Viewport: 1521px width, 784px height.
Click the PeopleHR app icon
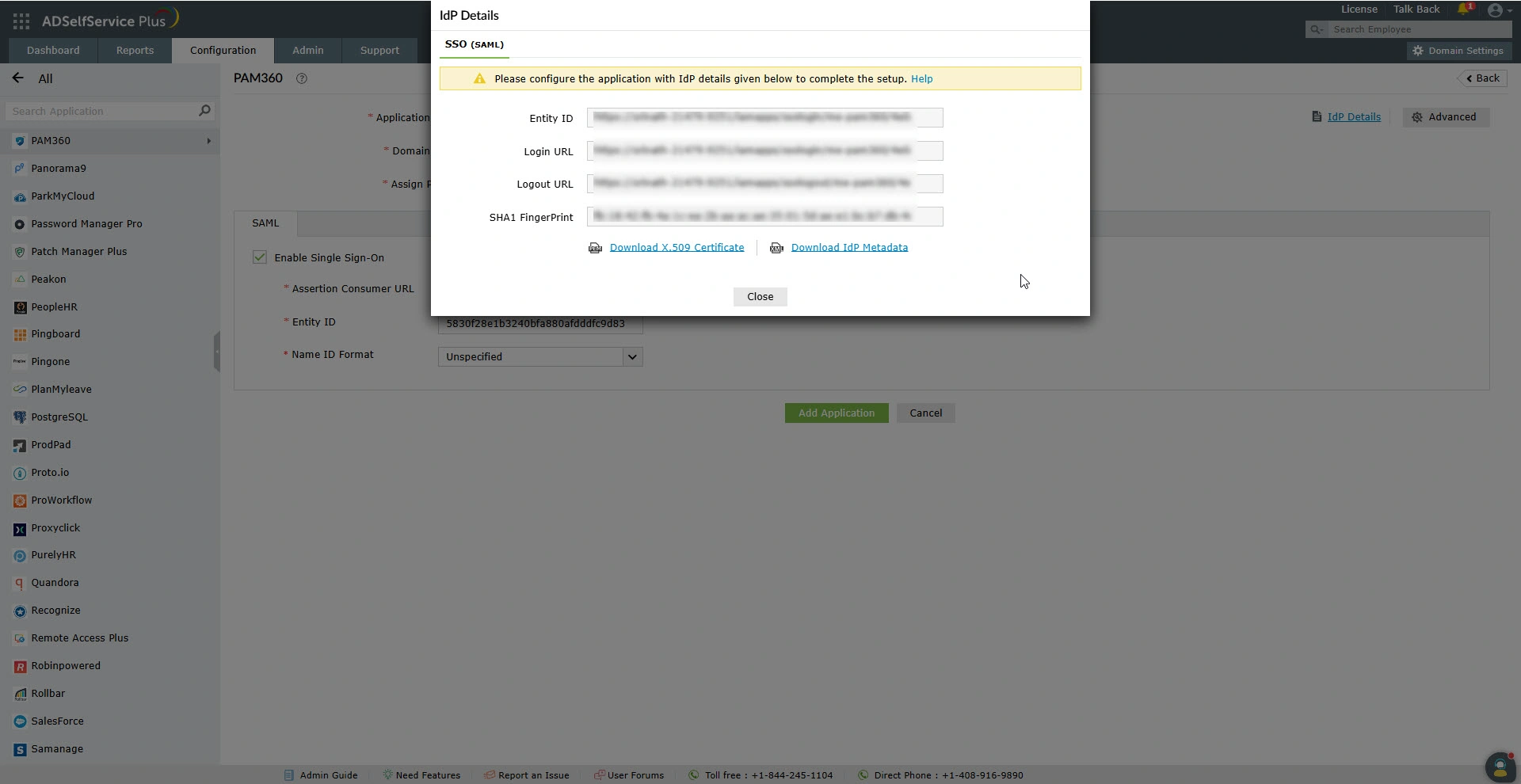(20, 307)
